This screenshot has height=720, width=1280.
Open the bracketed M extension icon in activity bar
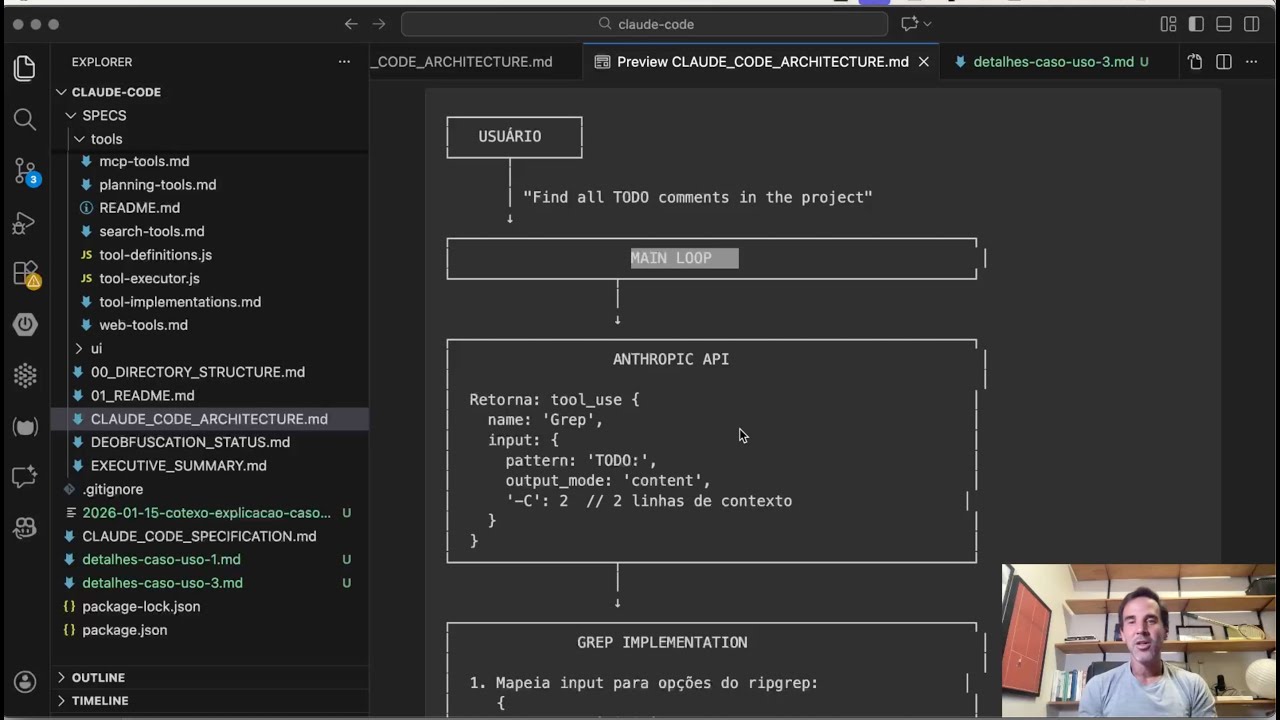25,427
